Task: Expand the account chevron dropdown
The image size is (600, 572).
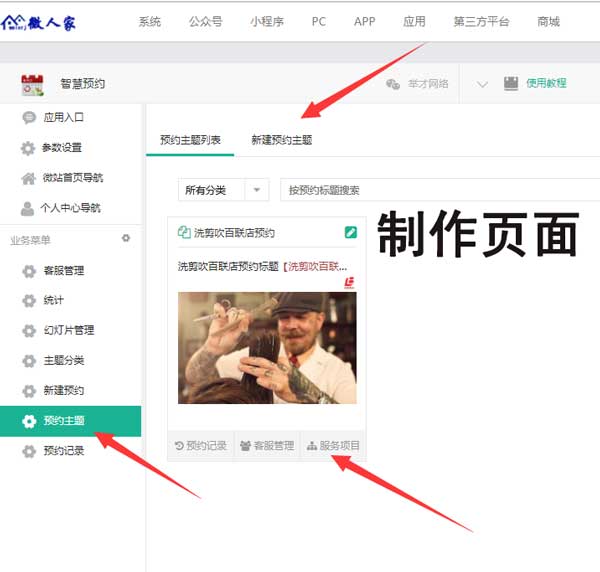Action: pos(482,84)
